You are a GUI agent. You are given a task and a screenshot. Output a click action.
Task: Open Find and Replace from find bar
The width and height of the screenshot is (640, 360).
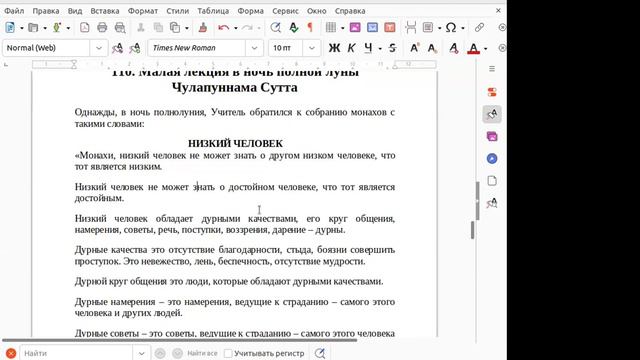[320, 353]
